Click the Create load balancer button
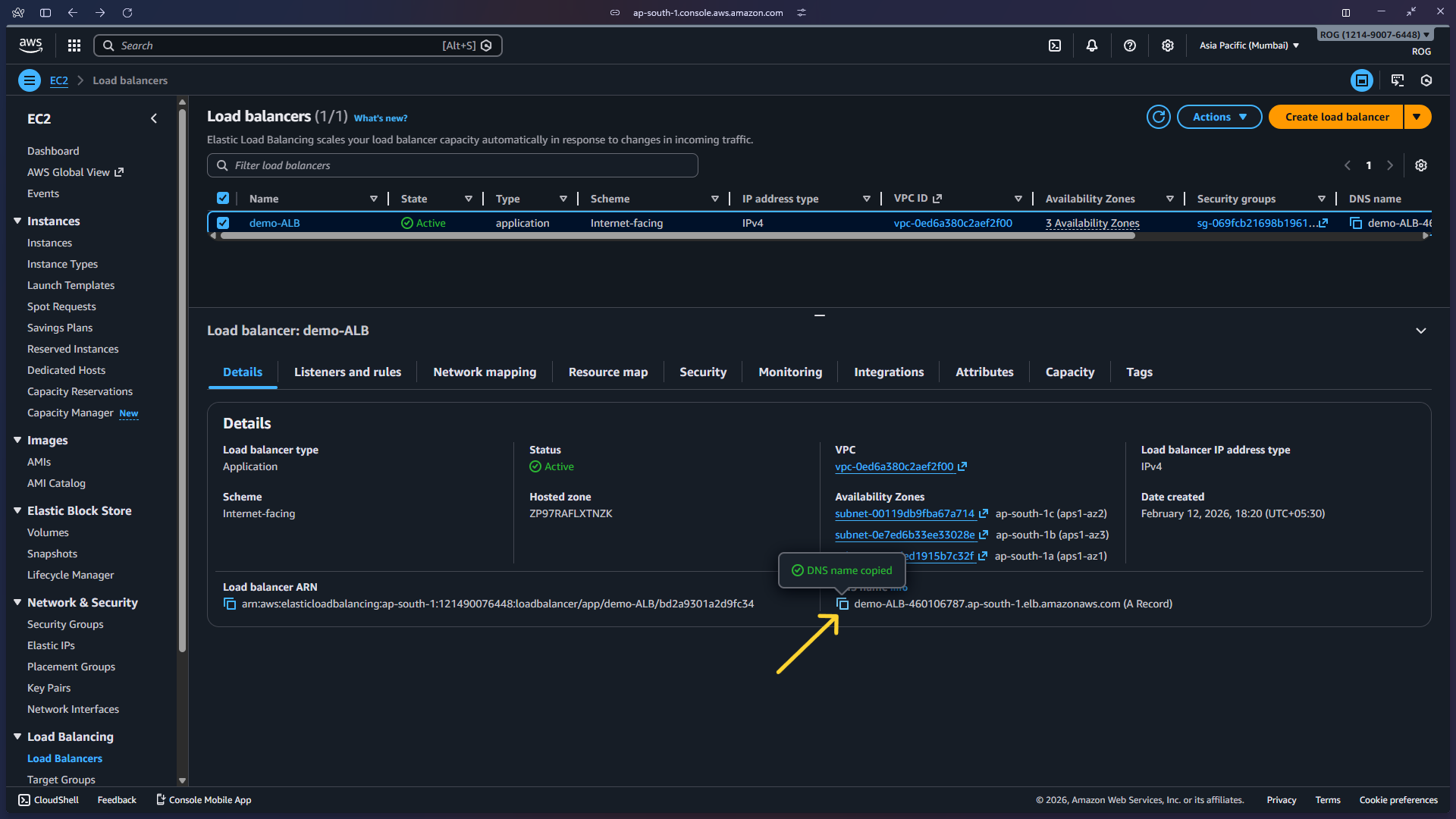The height and width of the screenshot is (819, 1456). click(x=1336, y=117)
